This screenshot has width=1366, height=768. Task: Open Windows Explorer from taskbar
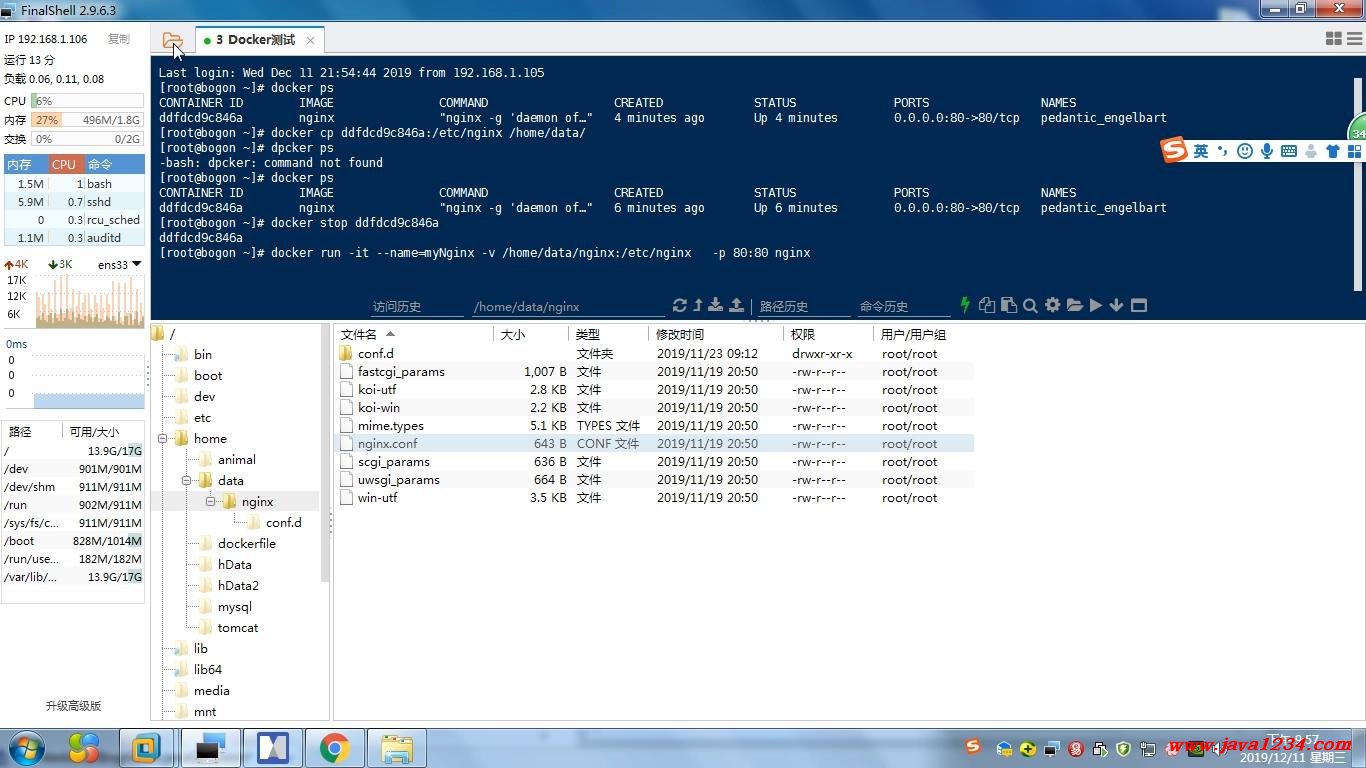[397, 748]
